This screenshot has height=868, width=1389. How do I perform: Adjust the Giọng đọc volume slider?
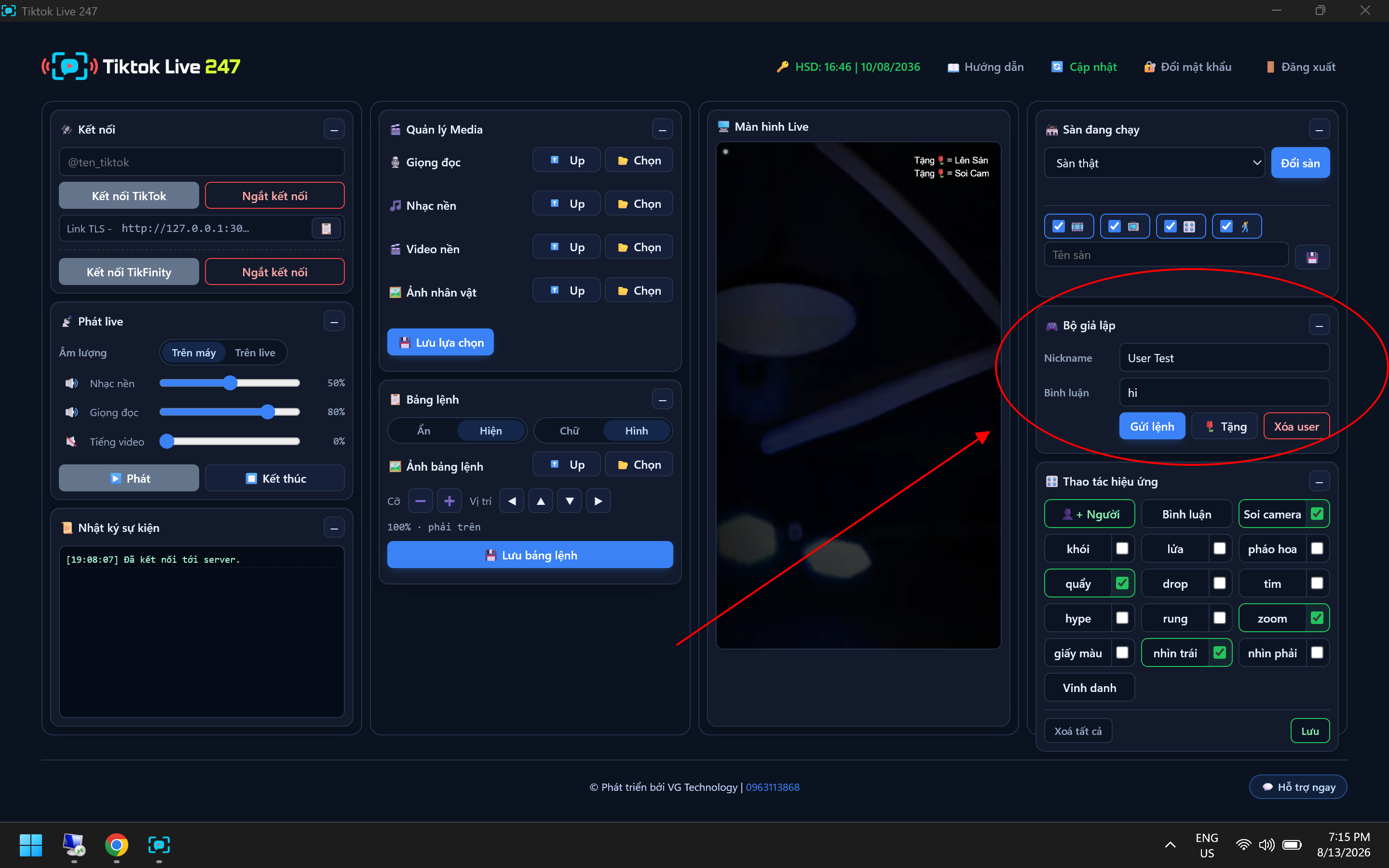(x=230, y=412)
